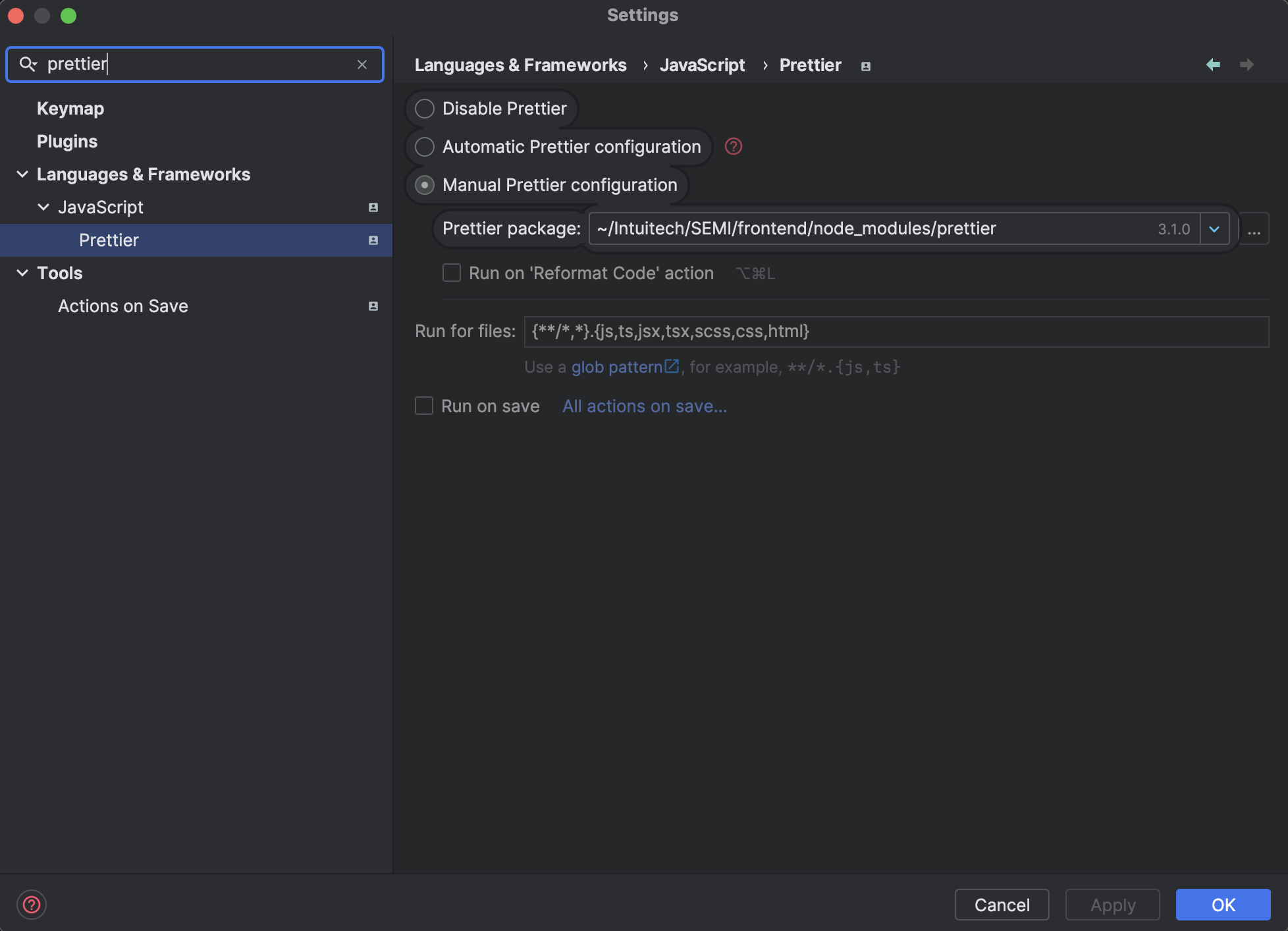Click the back navigation arrow
Viewport: 1288px width, 931px height.
1213,65
